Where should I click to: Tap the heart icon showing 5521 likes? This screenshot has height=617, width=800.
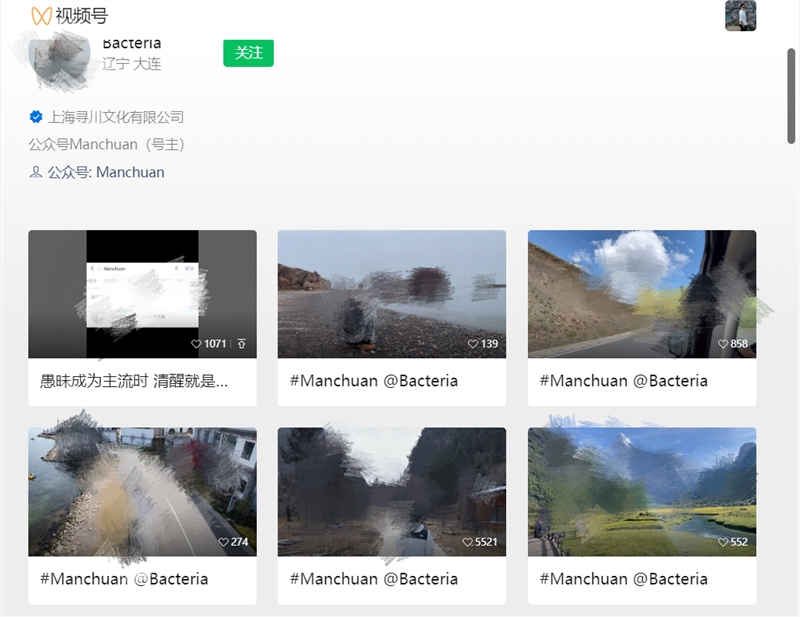(x=468, y=542)
